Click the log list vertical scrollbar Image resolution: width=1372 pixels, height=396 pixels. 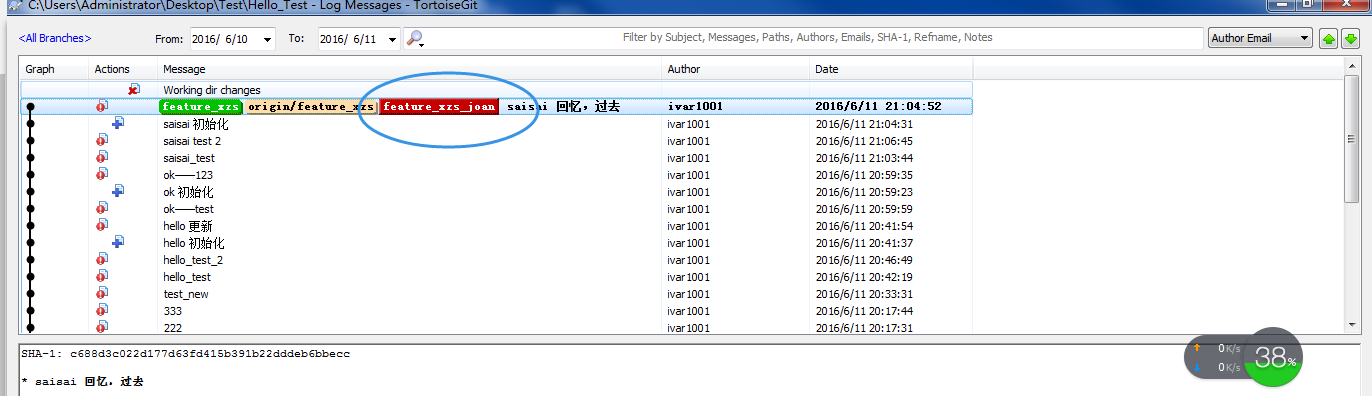1353,195
